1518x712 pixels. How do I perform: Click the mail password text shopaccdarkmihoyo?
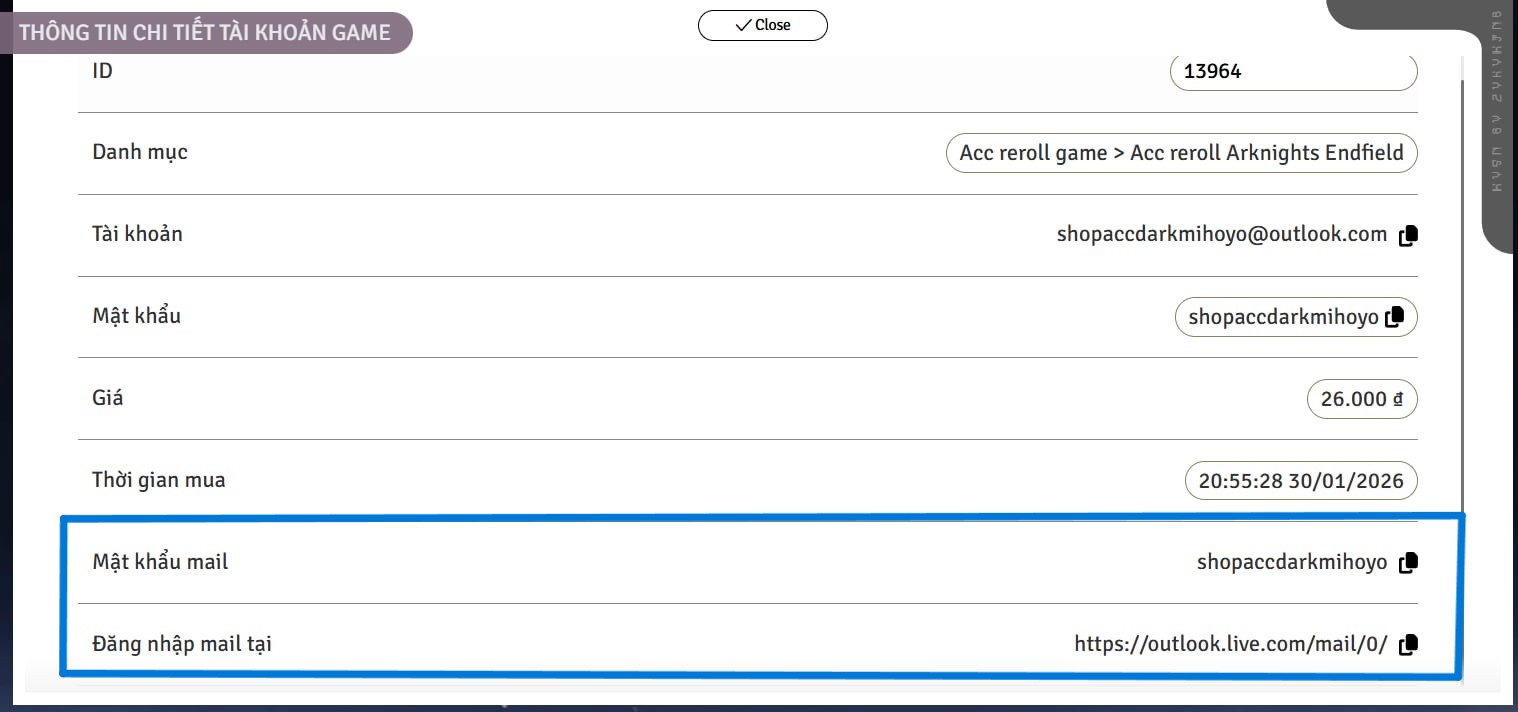tap(1291, 563)
